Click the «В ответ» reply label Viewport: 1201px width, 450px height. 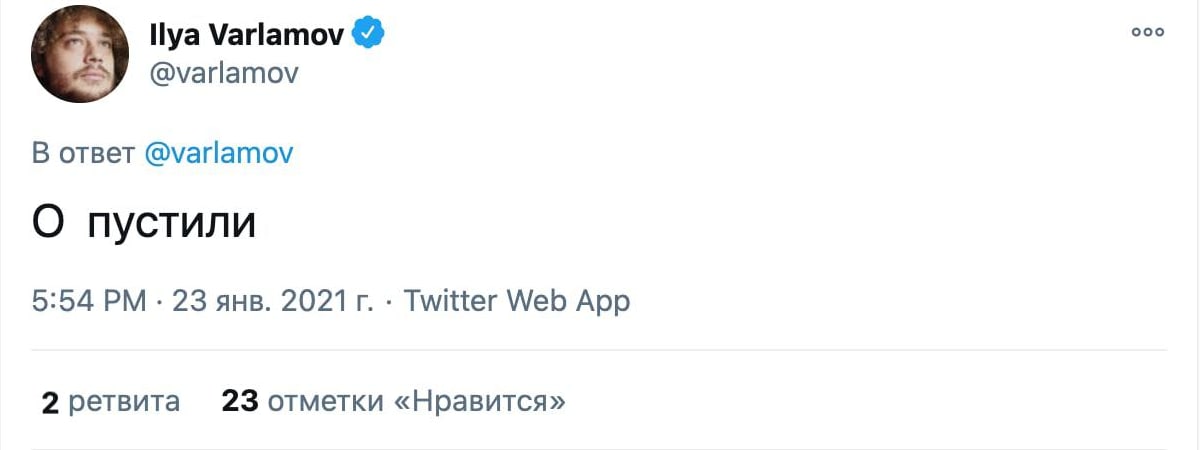84,153
